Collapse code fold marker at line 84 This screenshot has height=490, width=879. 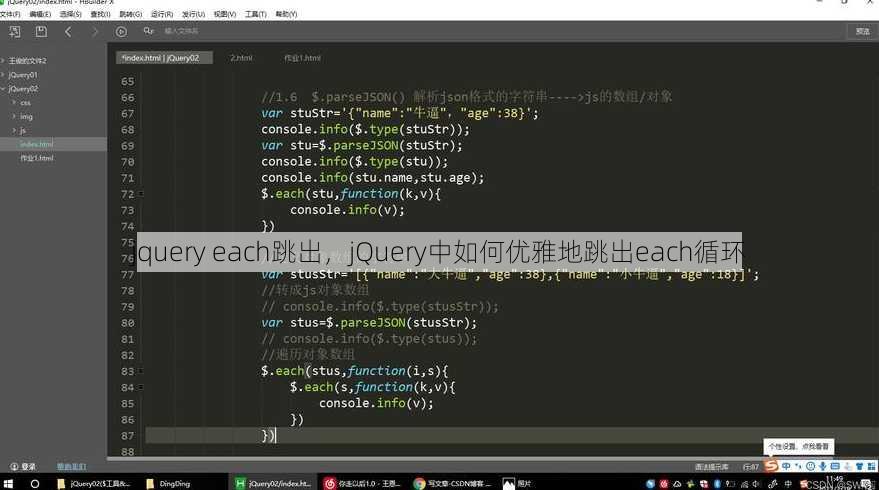tap(141, 387)
